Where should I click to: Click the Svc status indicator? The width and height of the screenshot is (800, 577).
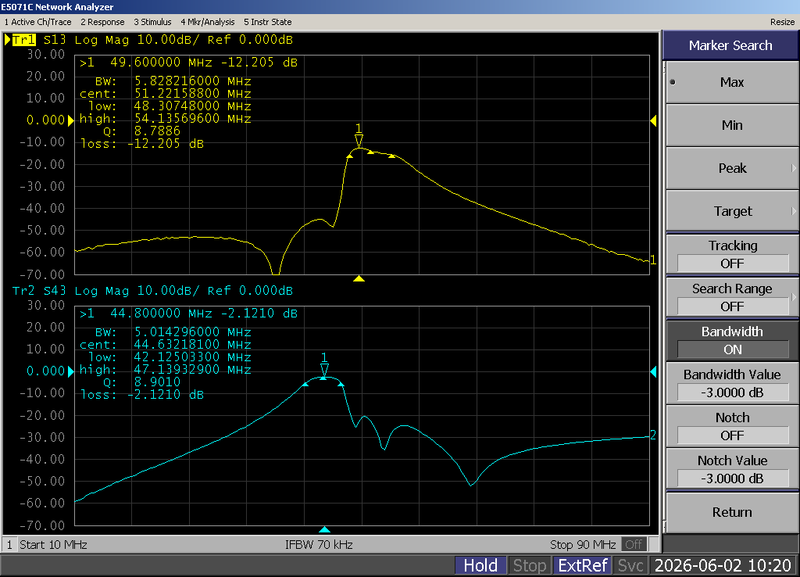(x=631, y=565)
